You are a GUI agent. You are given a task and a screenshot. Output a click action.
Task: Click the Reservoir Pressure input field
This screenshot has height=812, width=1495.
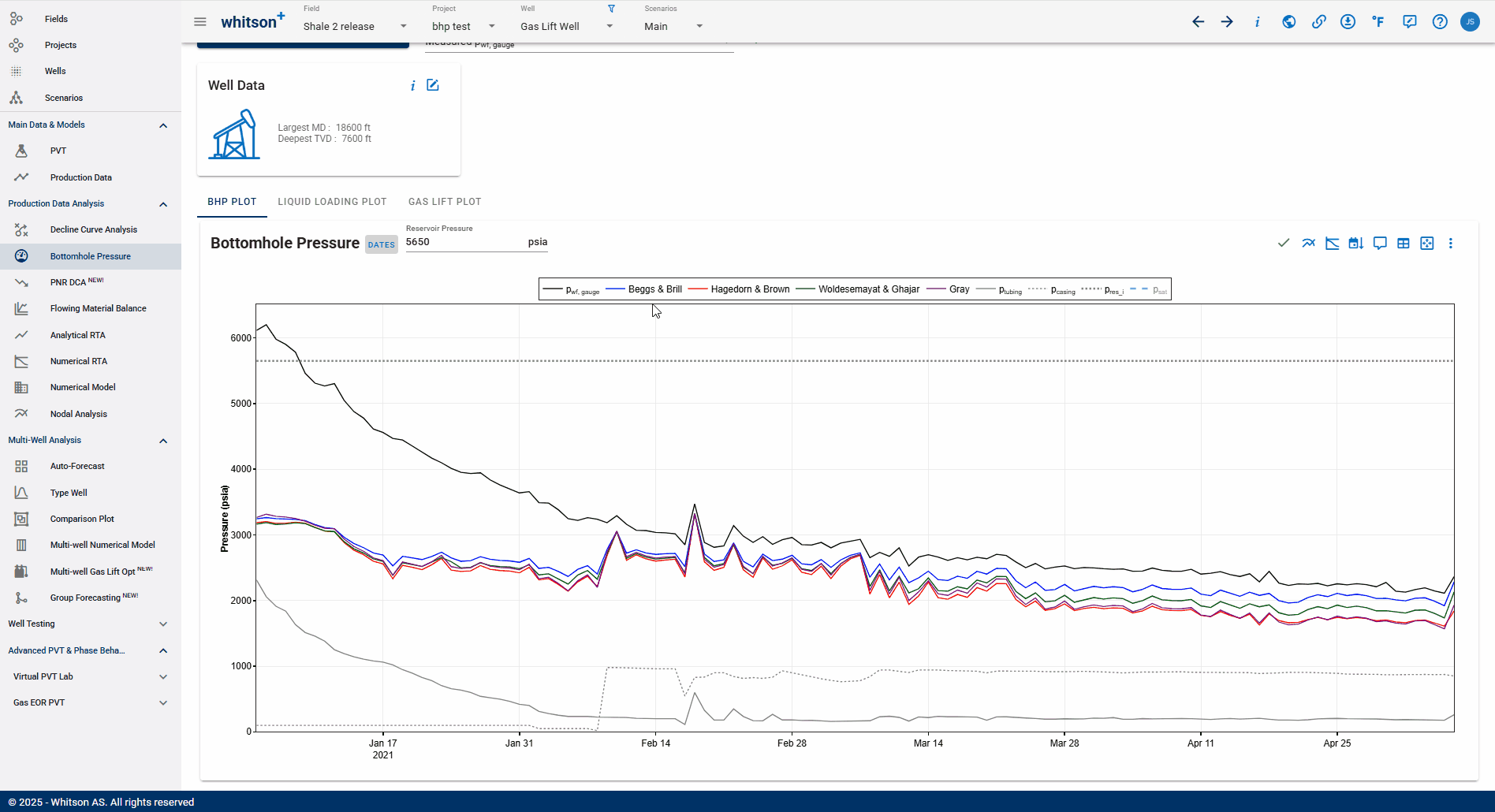click(x=464, y=242)
